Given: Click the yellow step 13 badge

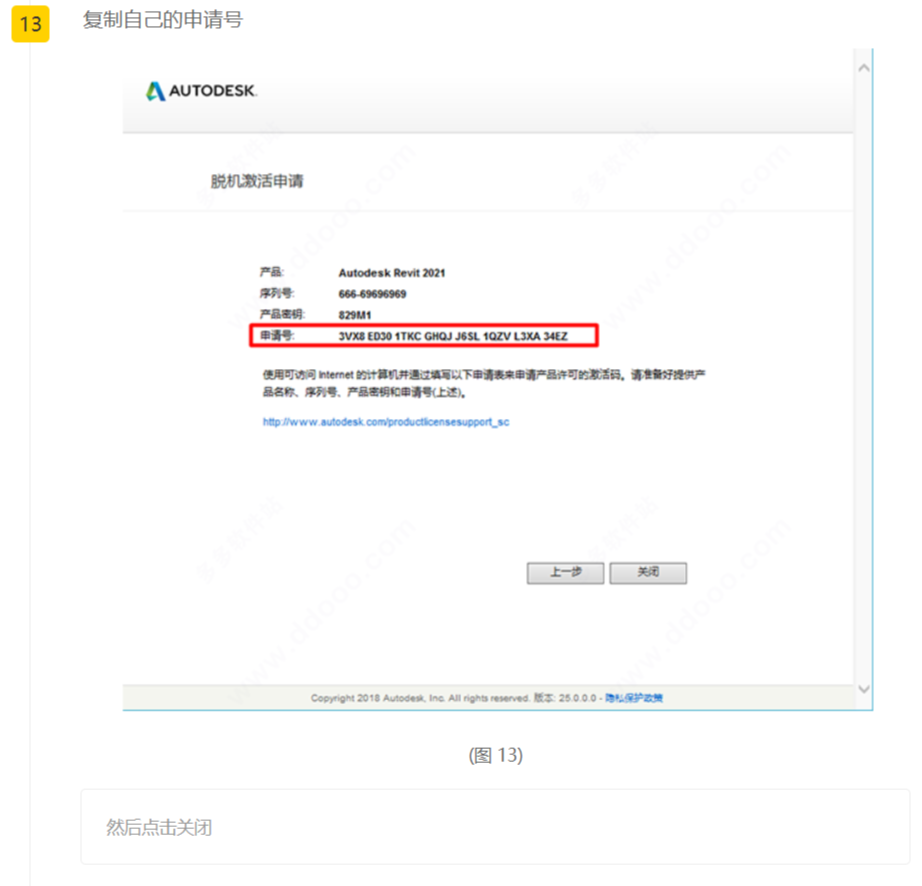Looking at the screenshot, I should pyautogui.click(x=30, y=24).
